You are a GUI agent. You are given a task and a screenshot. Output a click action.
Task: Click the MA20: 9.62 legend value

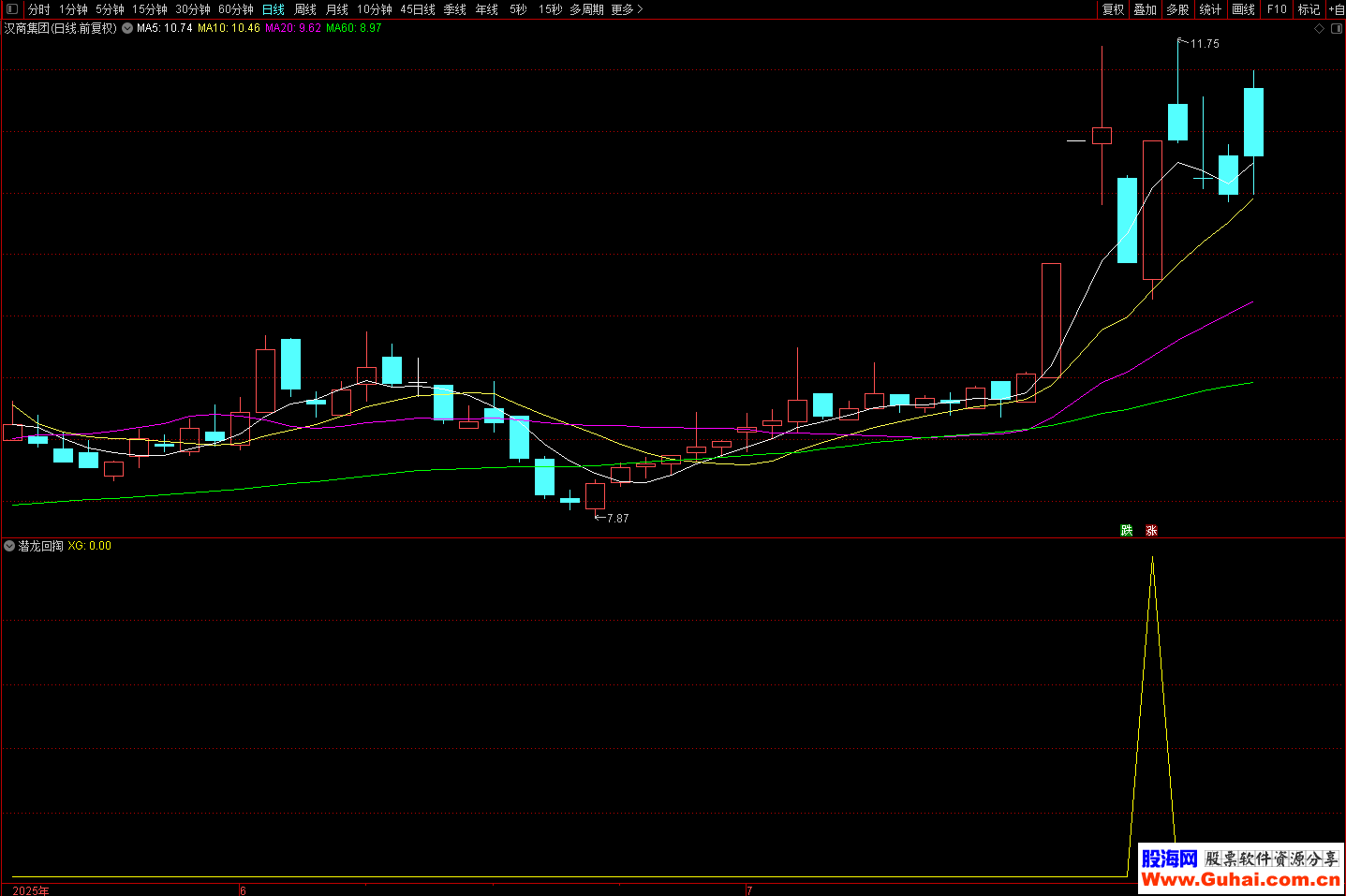pyautogui.click(x=293, y=28)
